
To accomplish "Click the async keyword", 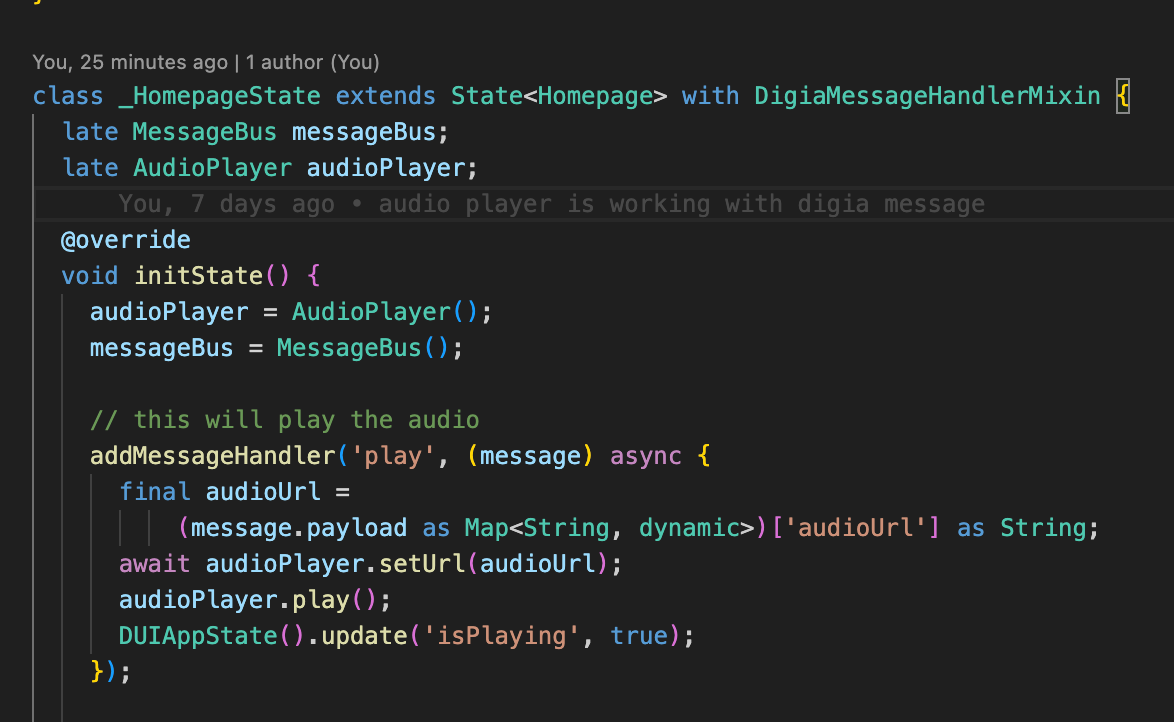I will coord(645,455).
